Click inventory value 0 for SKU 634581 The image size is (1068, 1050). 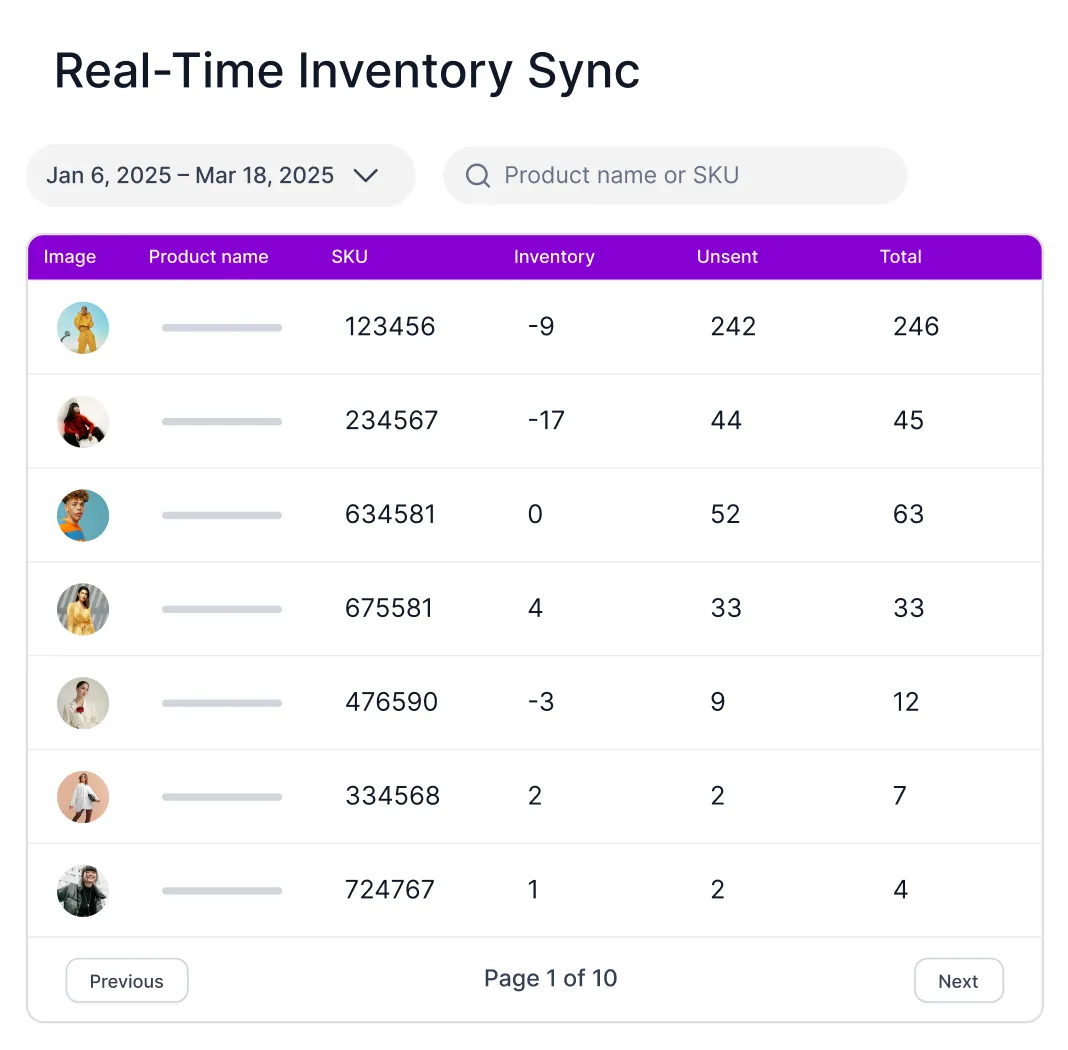click(535, 515)
